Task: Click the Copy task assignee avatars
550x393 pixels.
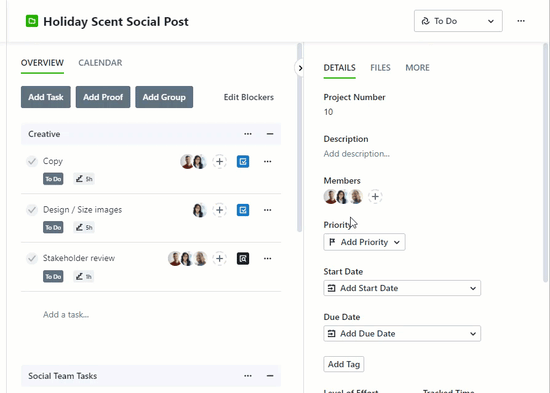Action: (x=193, y=161)
